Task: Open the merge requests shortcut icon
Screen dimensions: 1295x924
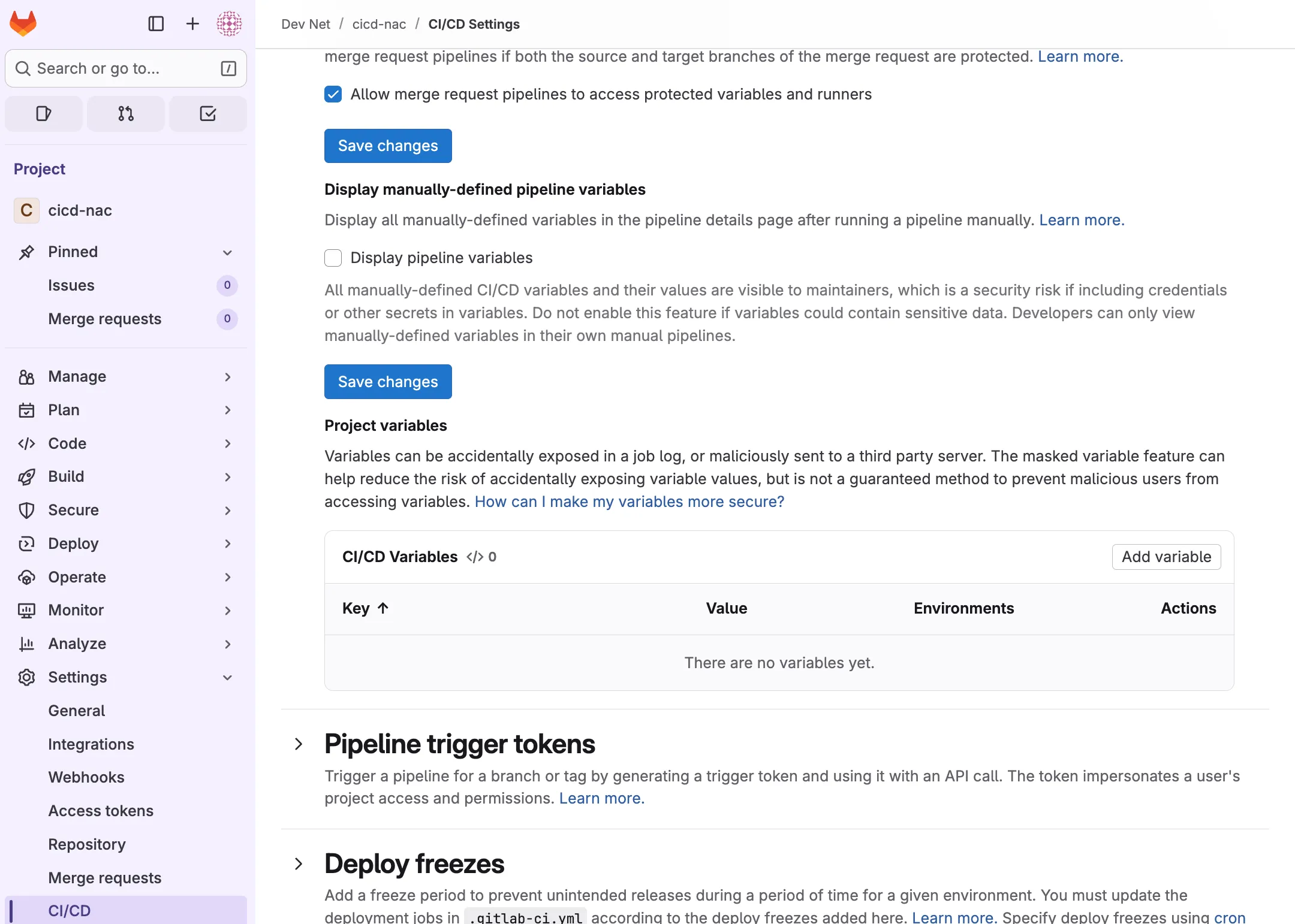Action: click(126, 114)
